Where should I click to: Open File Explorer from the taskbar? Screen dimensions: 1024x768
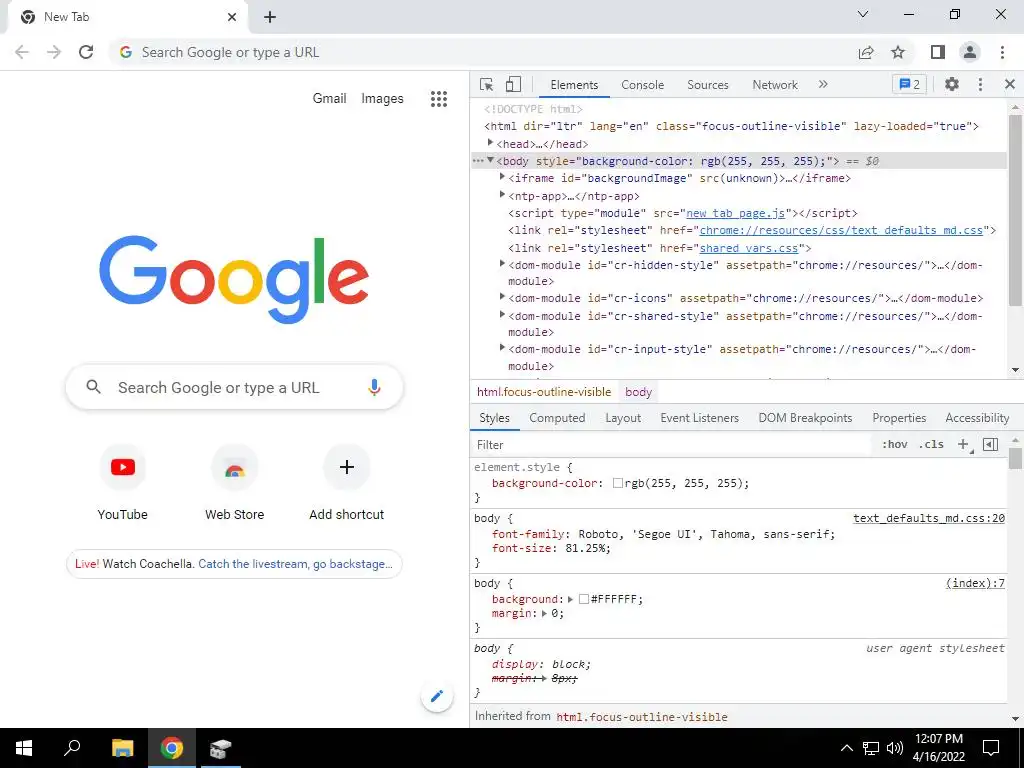pos(122,748)
